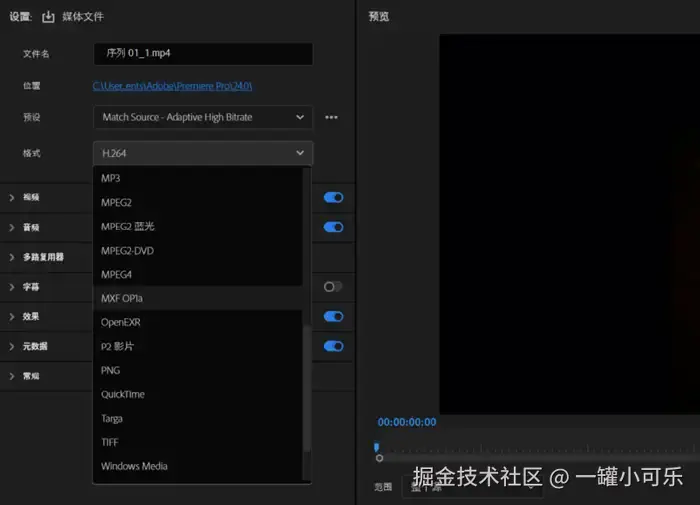700x505 pixels.
Task: Select MPEG2 蓝光 format
Action: click(198, 226)
